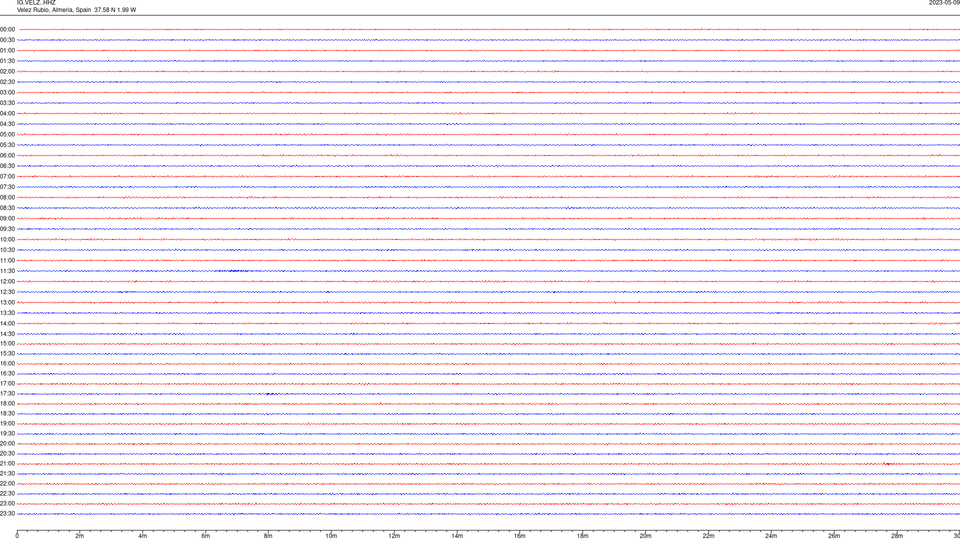Pick the 03:00 time label
Screen dimensions: 960x540
click(x=7, y=92)
